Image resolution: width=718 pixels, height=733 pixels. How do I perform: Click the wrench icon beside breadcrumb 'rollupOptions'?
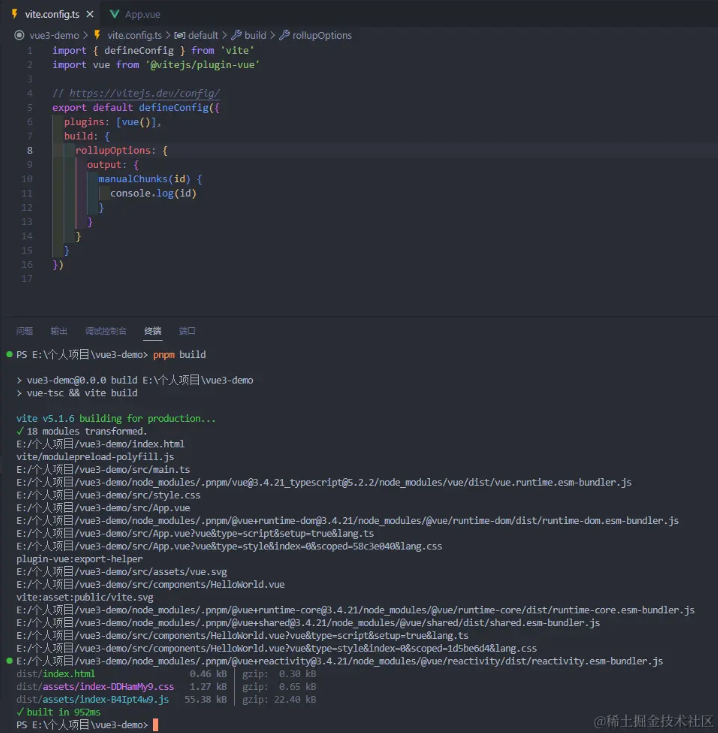pyautogui.click(x=284, y=35)
